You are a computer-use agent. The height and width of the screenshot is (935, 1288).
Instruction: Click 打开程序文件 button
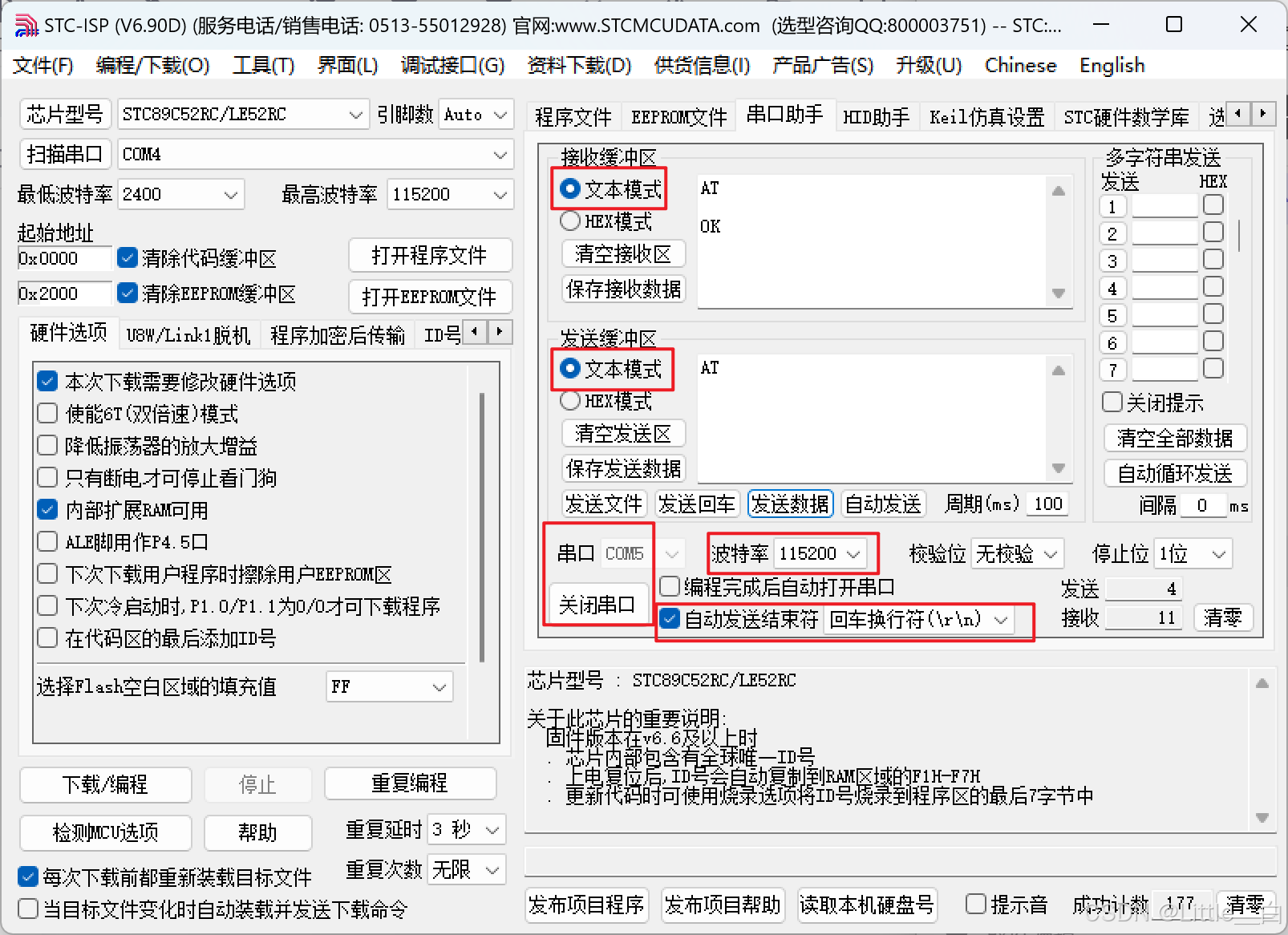click(430, 255)
